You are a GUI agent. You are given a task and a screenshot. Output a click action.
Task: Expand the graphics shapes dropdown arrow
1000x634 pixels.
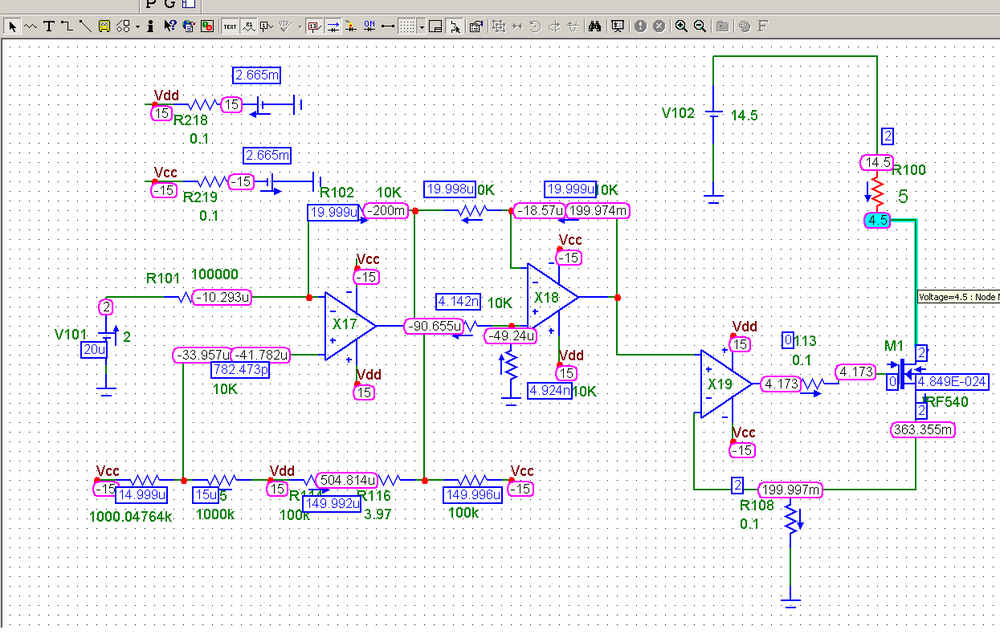[x=137, y=26]
